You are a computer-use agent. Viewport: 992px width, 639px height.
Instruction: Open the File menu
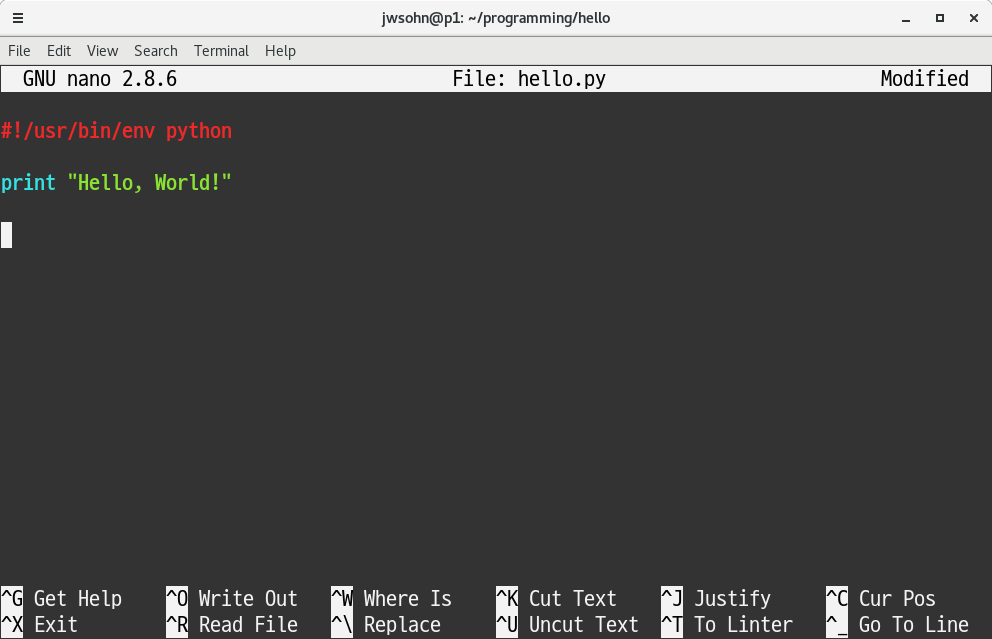pyautogui.click(x=18, y=51)
